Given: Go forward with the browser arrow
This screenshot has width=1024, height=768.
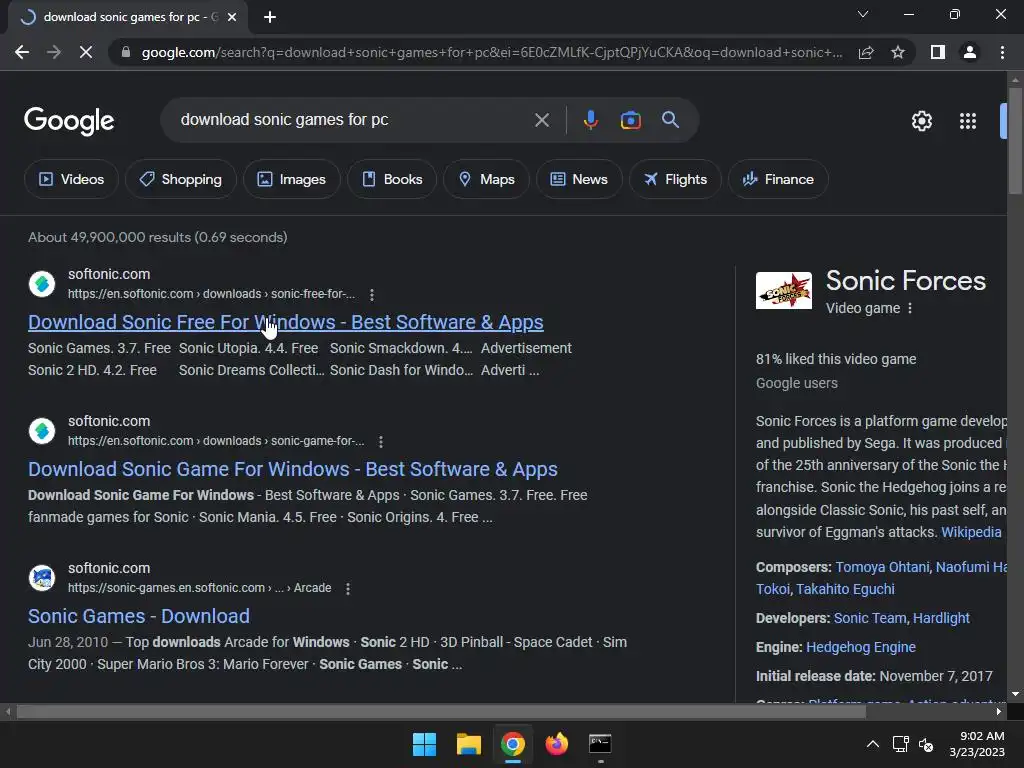Looking at the screenshot, I should click(x=54, y=52).
